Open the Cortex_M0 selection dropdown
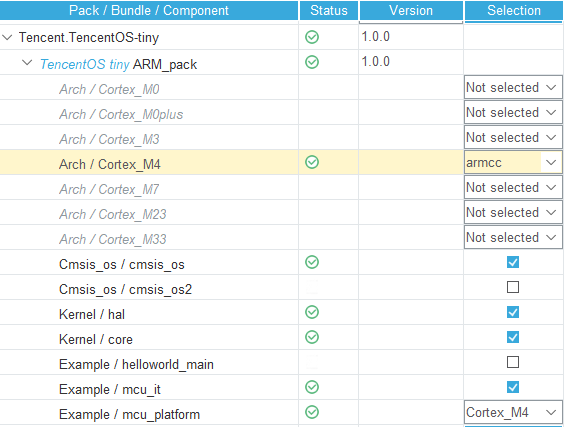The image size is (564, 427). point(513,87)
